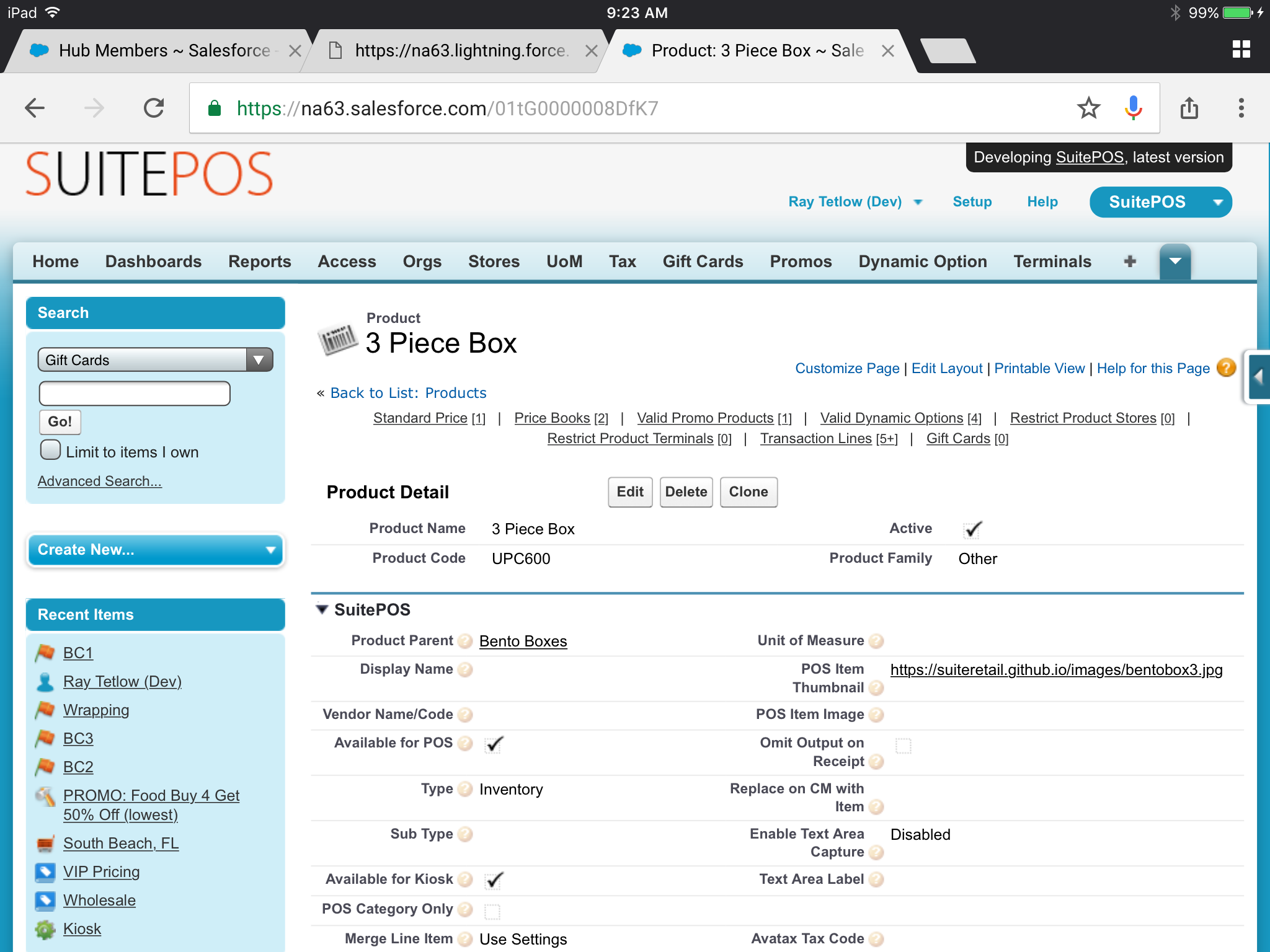
Task: Go back with the browser back arrow
Action: click(x=35, y=108)
